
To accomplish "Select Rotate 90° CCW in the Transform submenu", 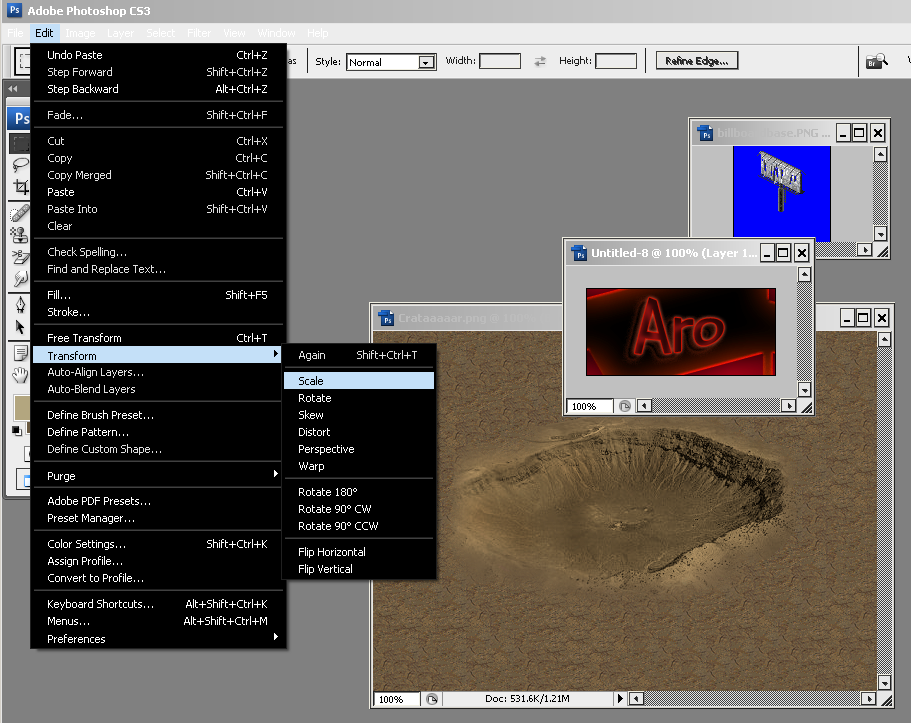I will [359, 526].
